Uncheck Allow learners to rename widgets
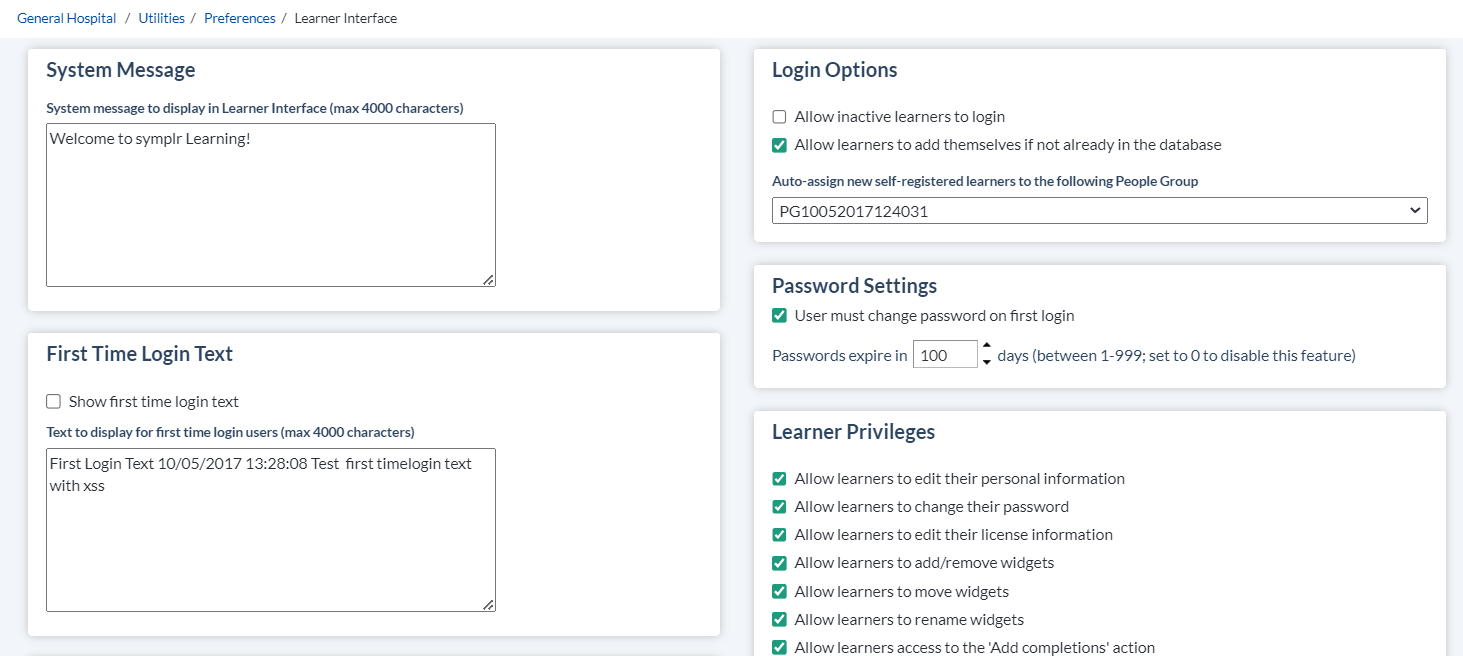Viewport: 1463px width, 656px height. (x=780, y=620)
